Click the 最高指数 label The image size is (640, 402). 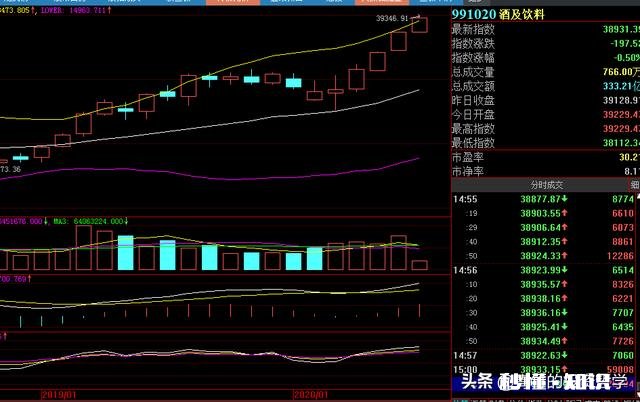473,129
